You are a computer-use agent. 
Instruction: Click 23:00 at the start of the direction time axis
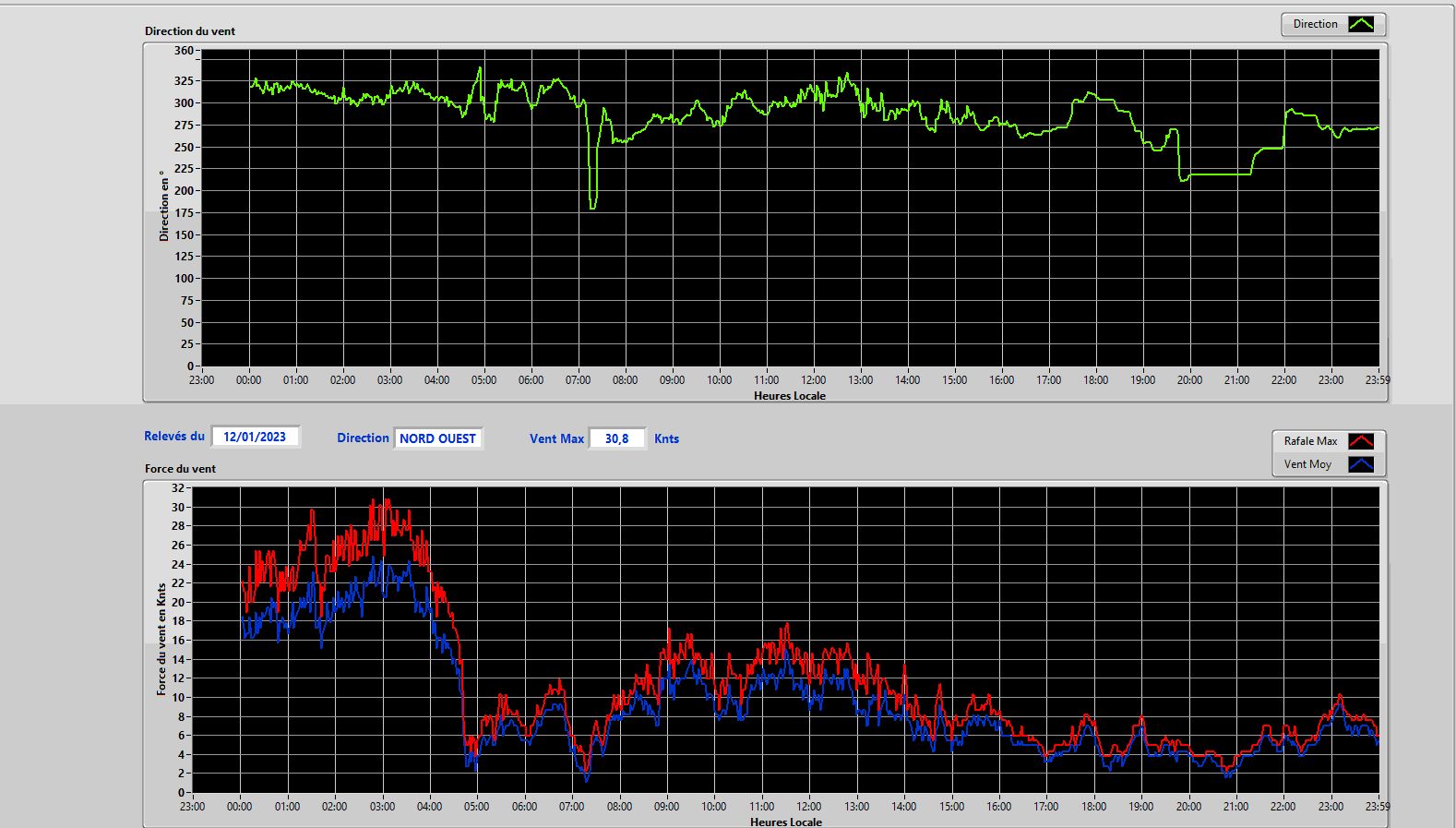pos(201,379)
